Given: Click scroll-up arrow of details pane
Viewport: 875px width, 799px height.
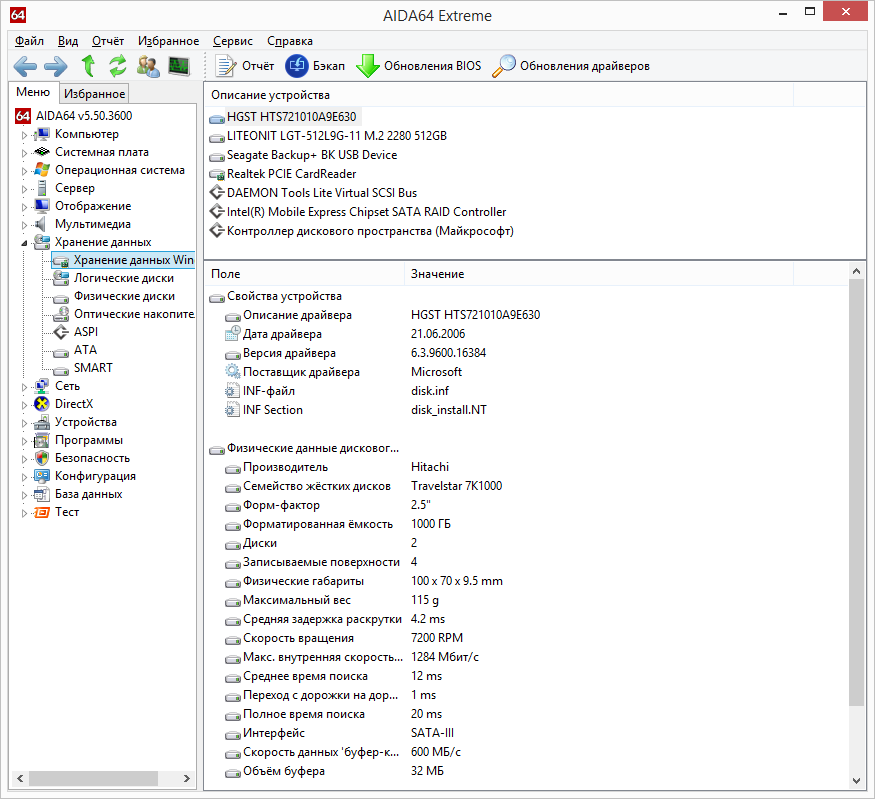Looking at the screenshot, I should (x=857, y=271).
